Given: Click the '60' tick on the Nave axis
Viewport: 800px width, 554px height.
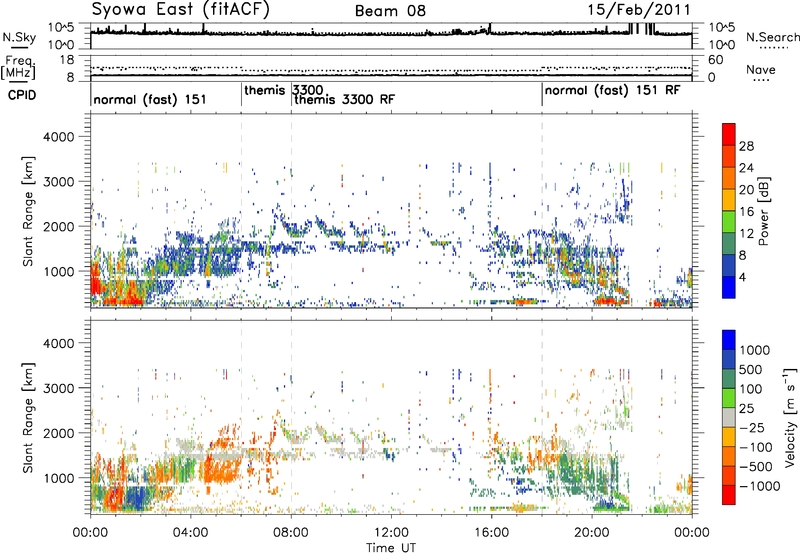Looking at the screenshot, I should tap(716, 60).
